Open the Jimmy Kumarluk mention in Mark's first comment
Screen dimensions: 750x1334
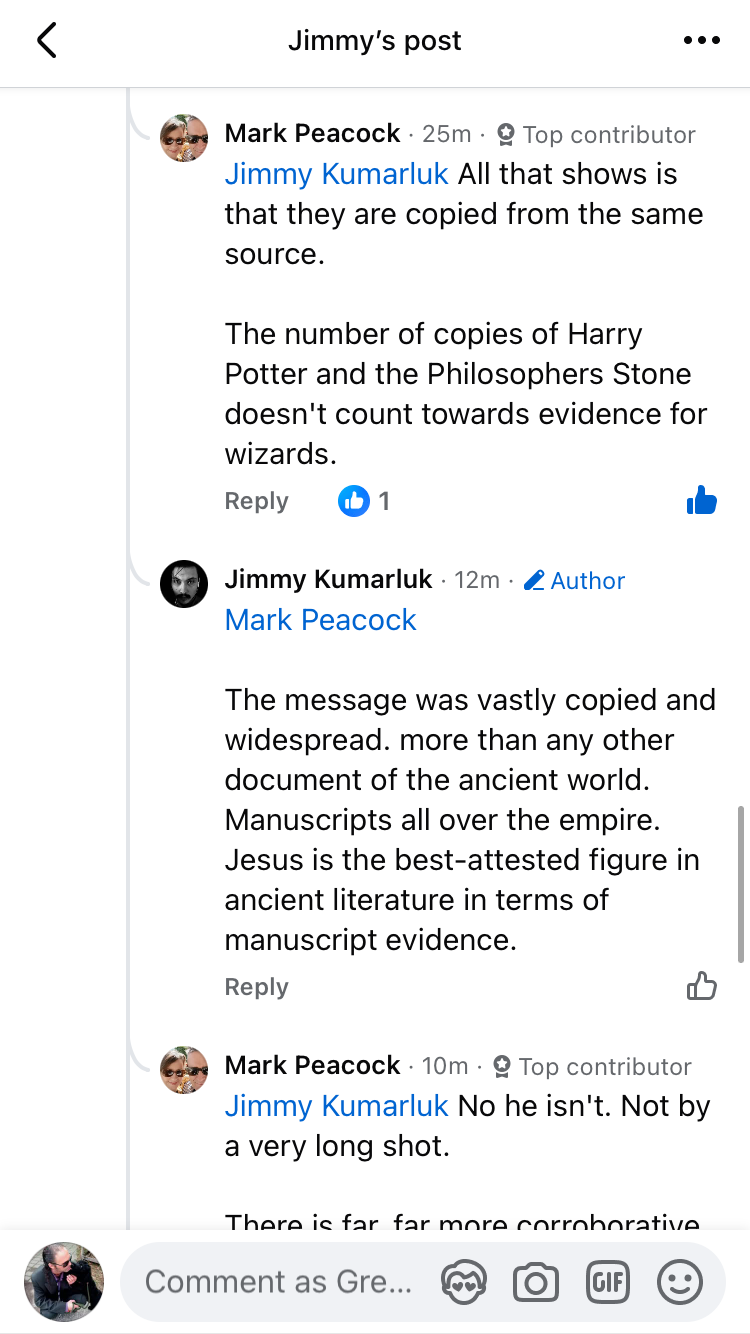click(x=336, y=174)
